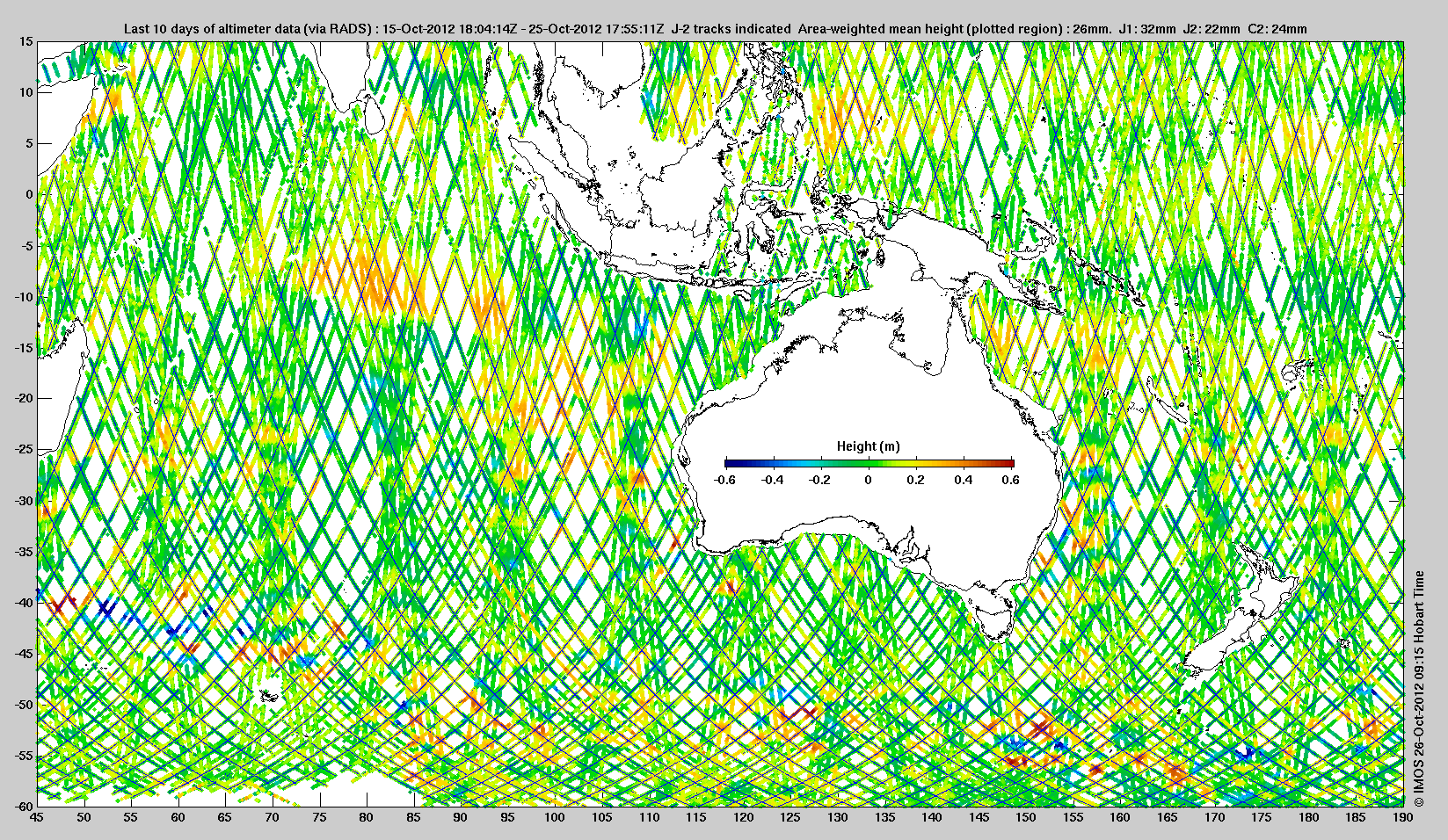Click the plot title text at the top
The height and width of the screenshot is (840, 1448).
tap(715, 29)
